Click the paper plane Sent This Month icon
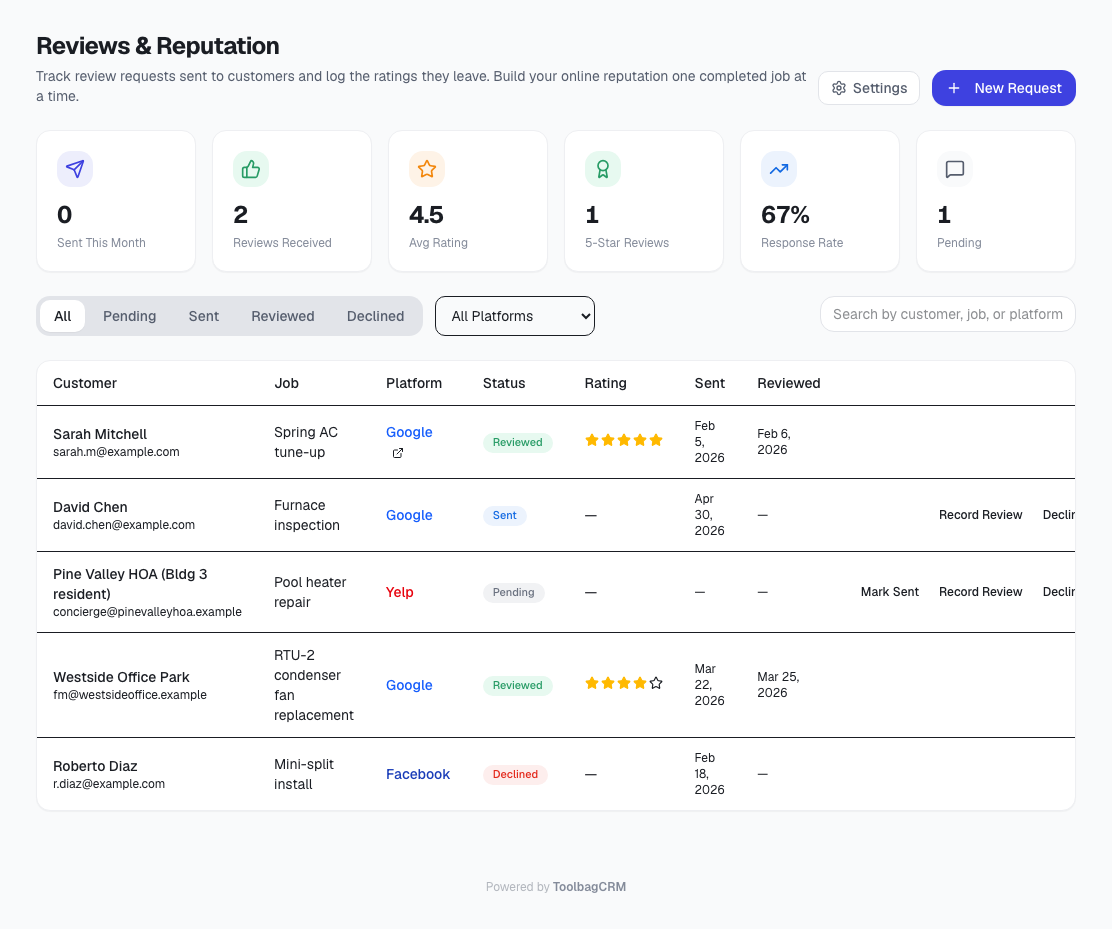Image resolution: width=1112 pixels, height=929 pixels. coord(75,169)
